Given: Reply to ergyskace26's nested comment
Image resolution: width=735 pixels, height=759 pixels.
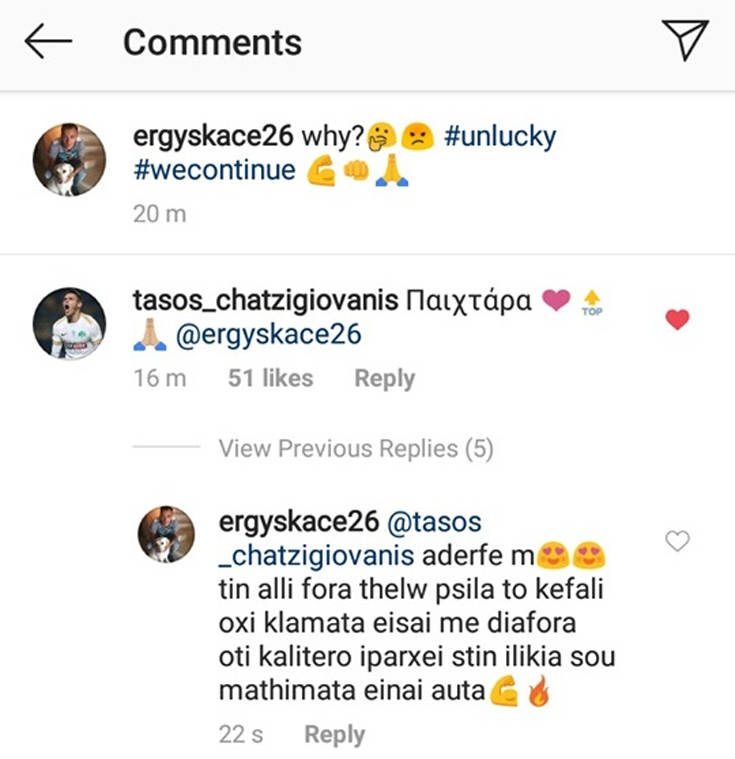Looking at the screenshot, I should coord(334,734).
